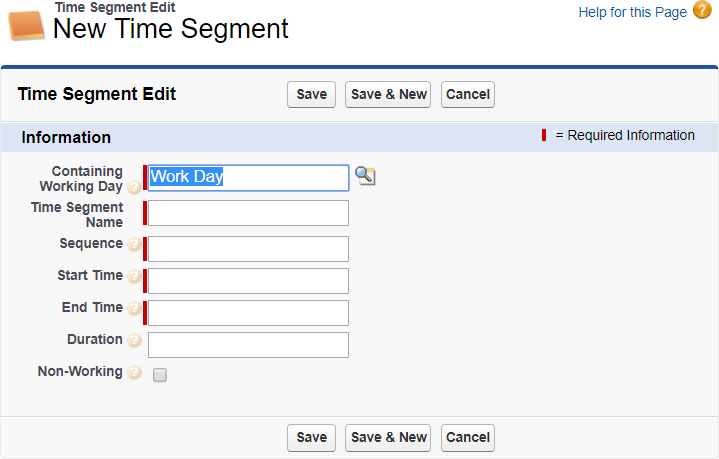Click the bottom Cancel button

point(467,437)
